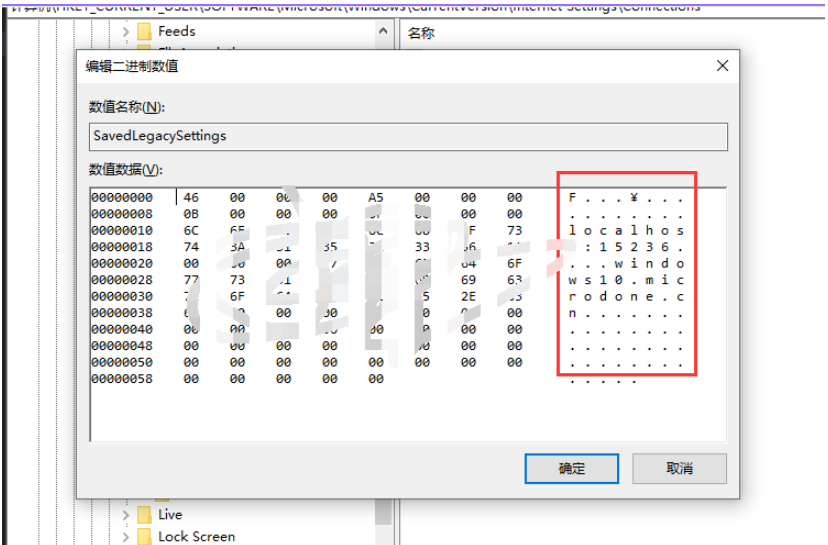This screenshot has width=828, height=545.
Task: Click ASCII text 'localhos' in data view
Action: point(626,231)
